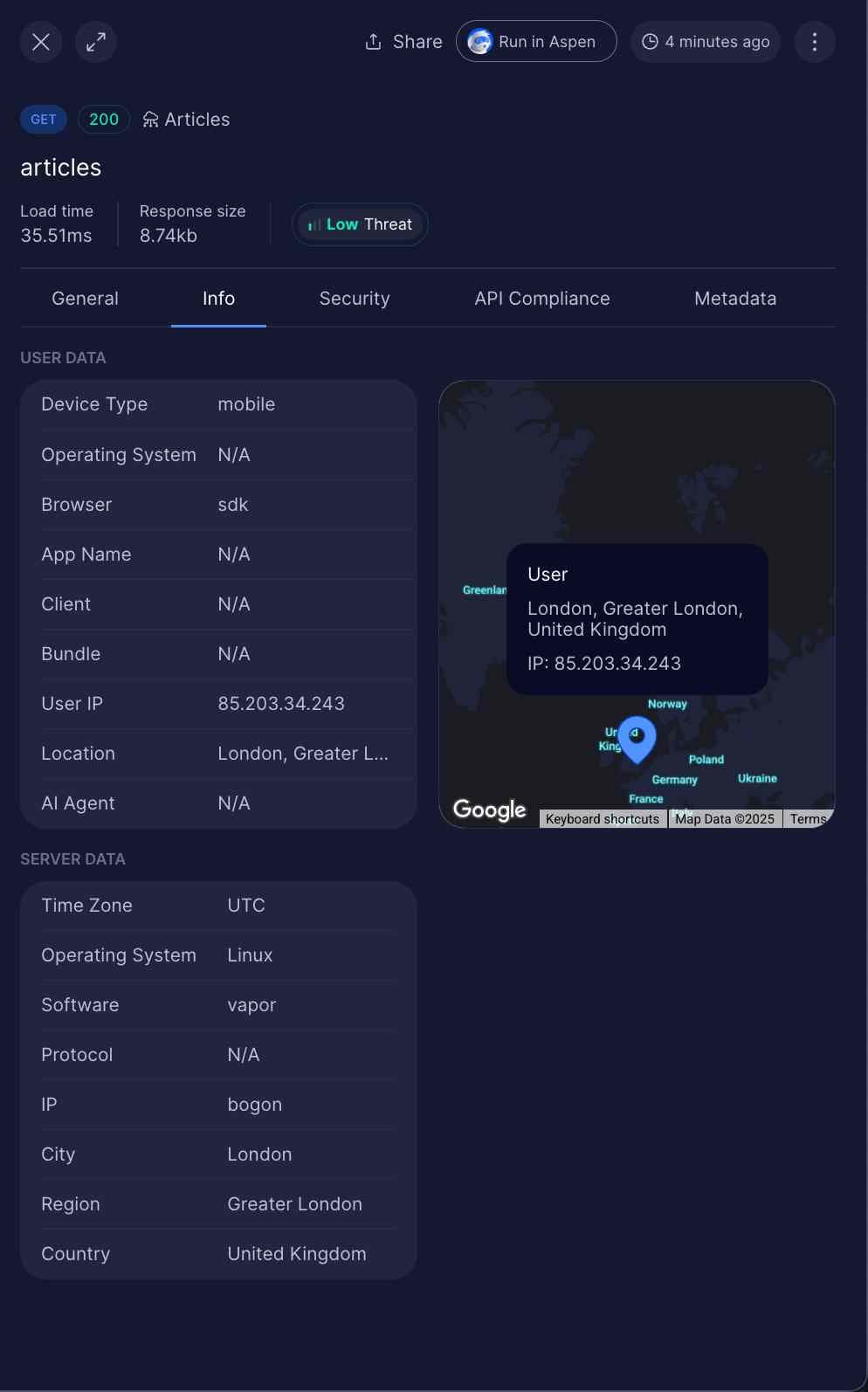Click the Share upload icon
This screenshot has height=1392, width=868.
coord(373,42)
